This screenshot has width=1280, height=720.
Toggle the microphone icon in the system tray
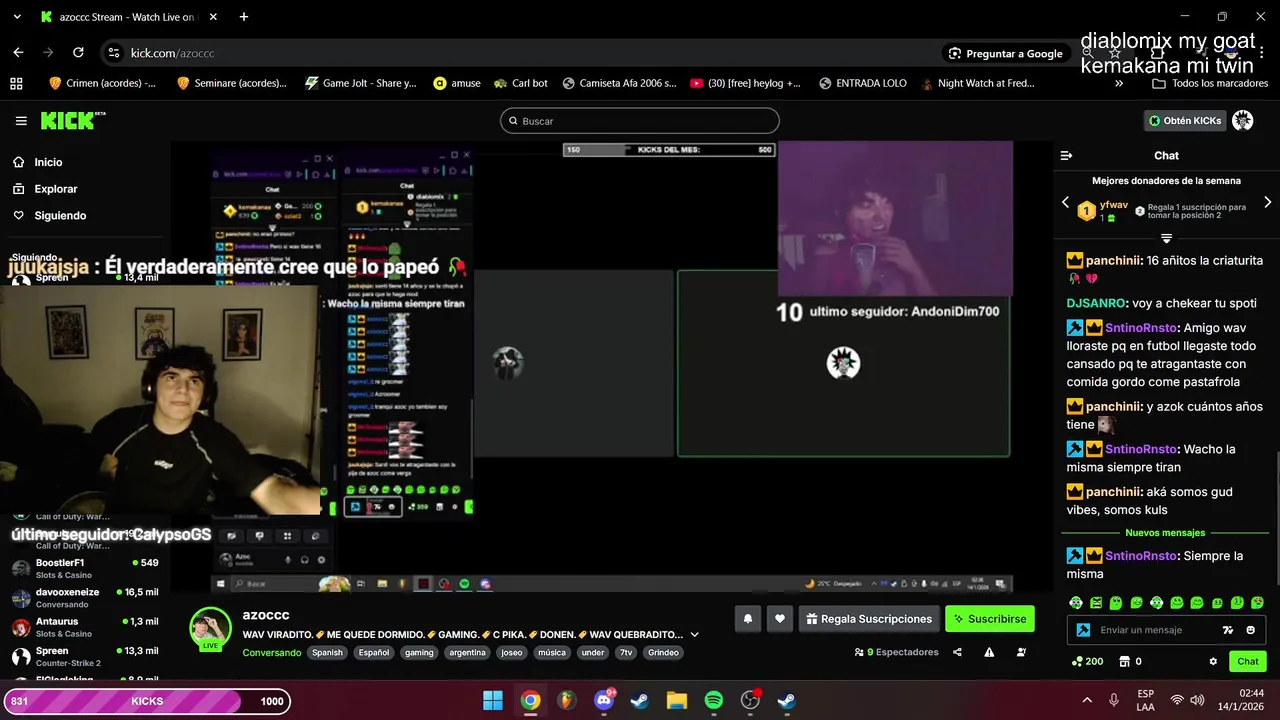(1114, 700)
